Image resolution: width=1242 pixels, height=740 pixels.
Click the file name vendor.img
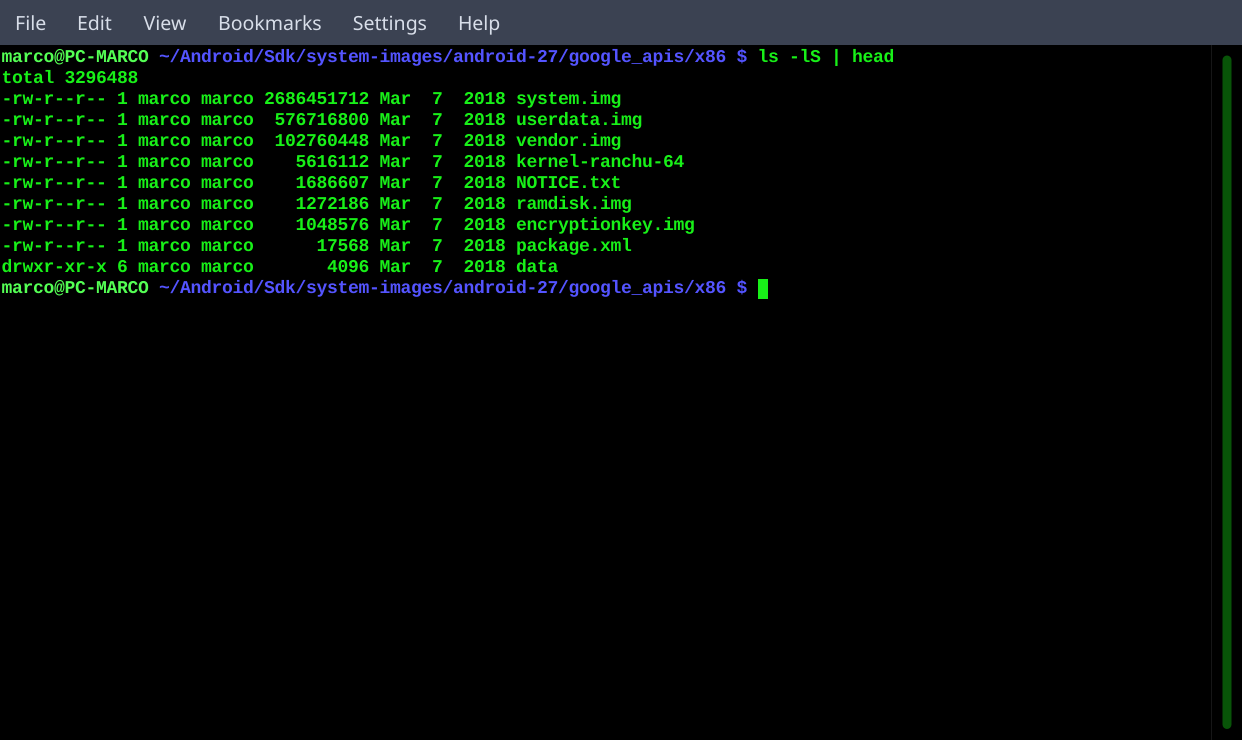(x=568, y=141)
